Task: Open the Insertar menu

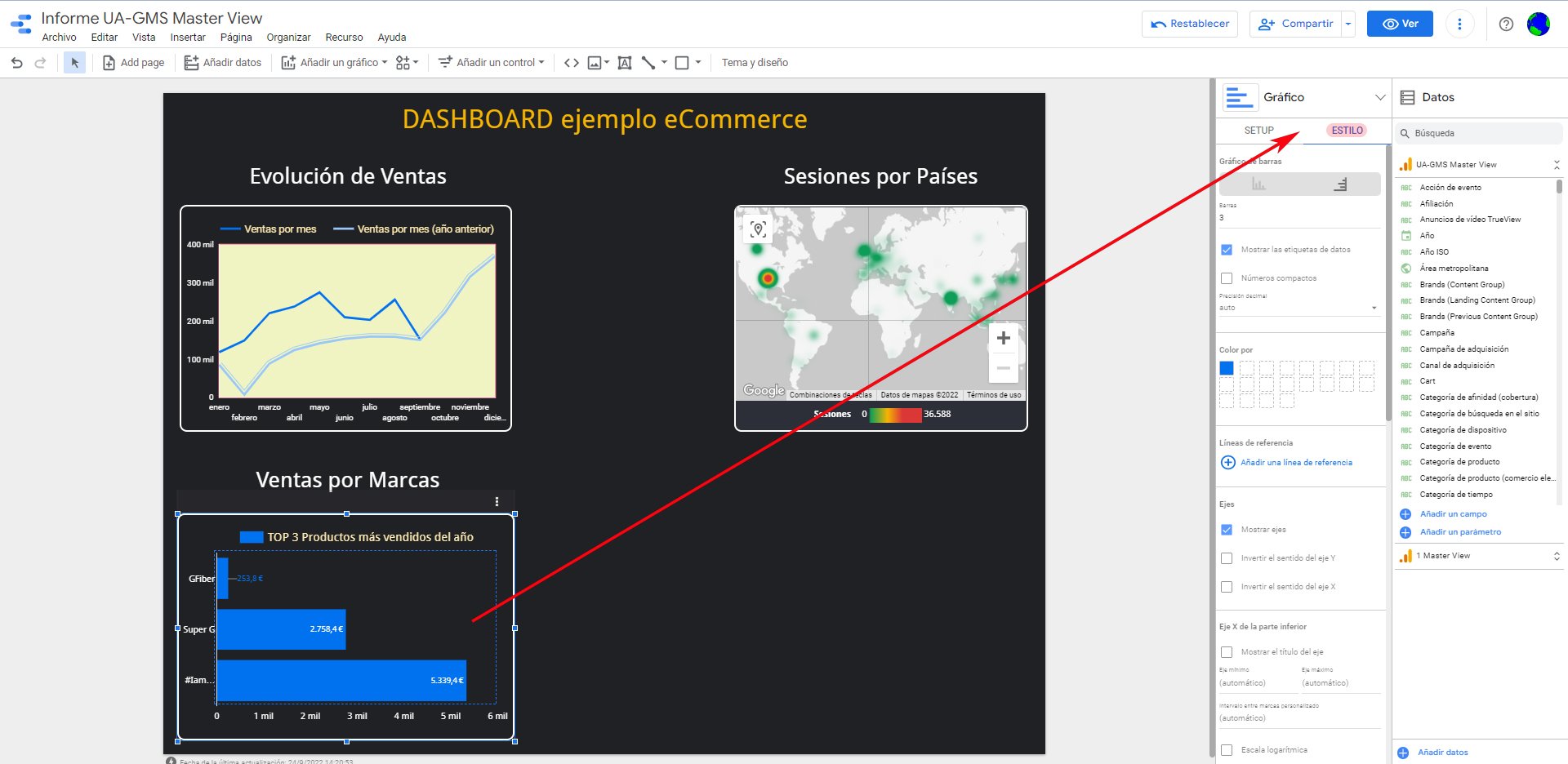Action: (x=188, y=38)
